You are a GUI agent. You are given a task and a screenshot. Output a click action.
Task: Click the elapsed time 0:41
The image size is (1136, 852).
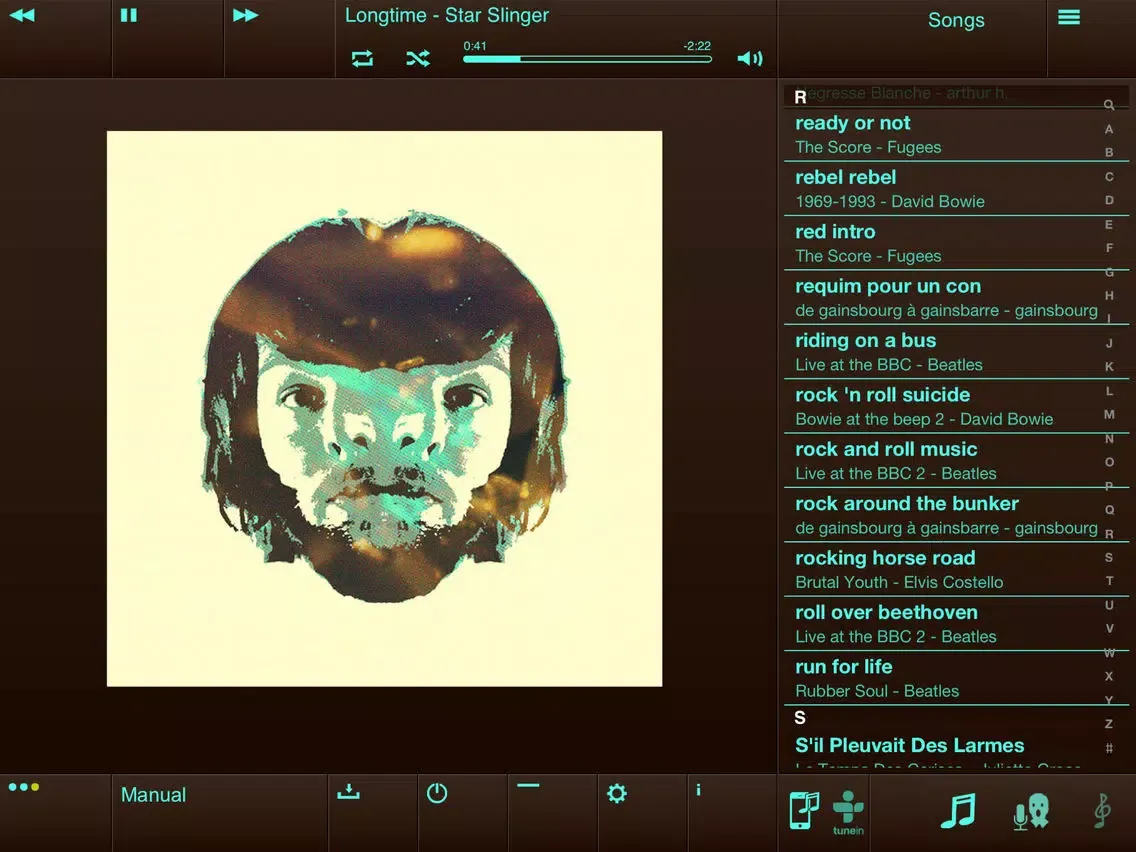[475, 46]
